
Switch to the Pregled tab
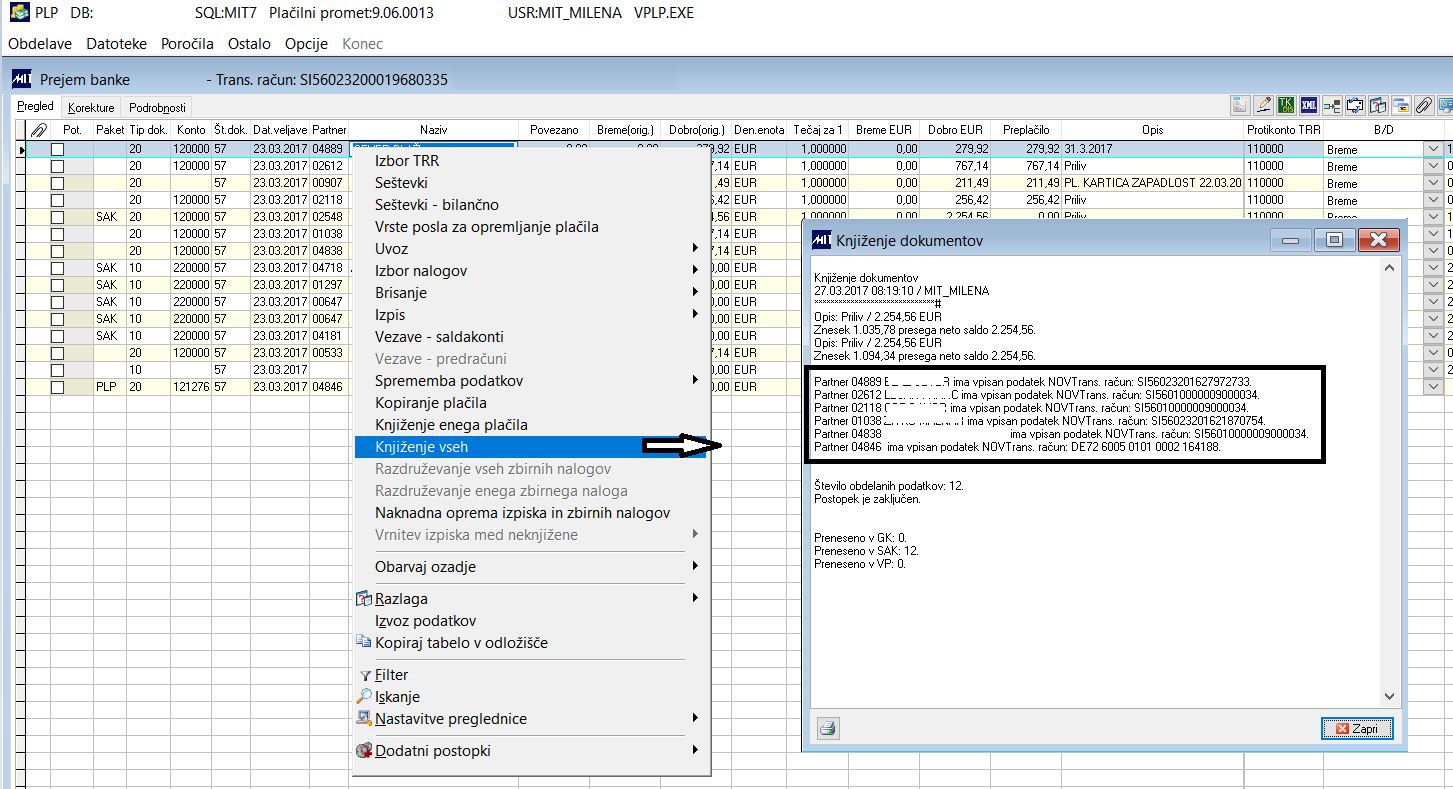click(35, 106)
